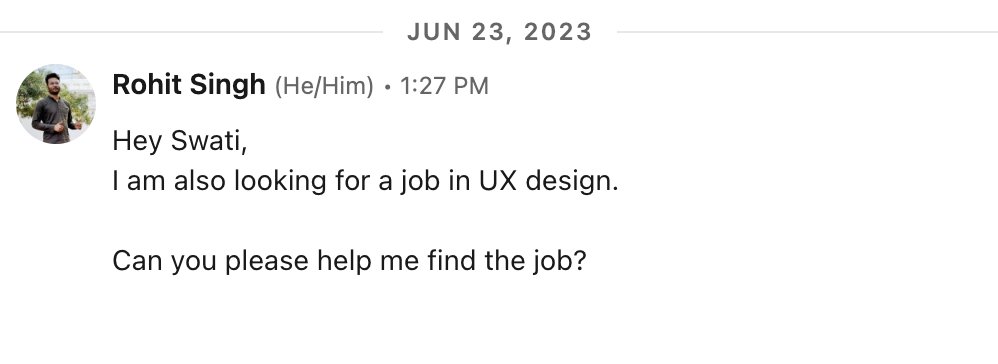This screenshot has width=998, height=364.
Task: Select the "Hey Swati," greeting line
Action: point(179,141)
